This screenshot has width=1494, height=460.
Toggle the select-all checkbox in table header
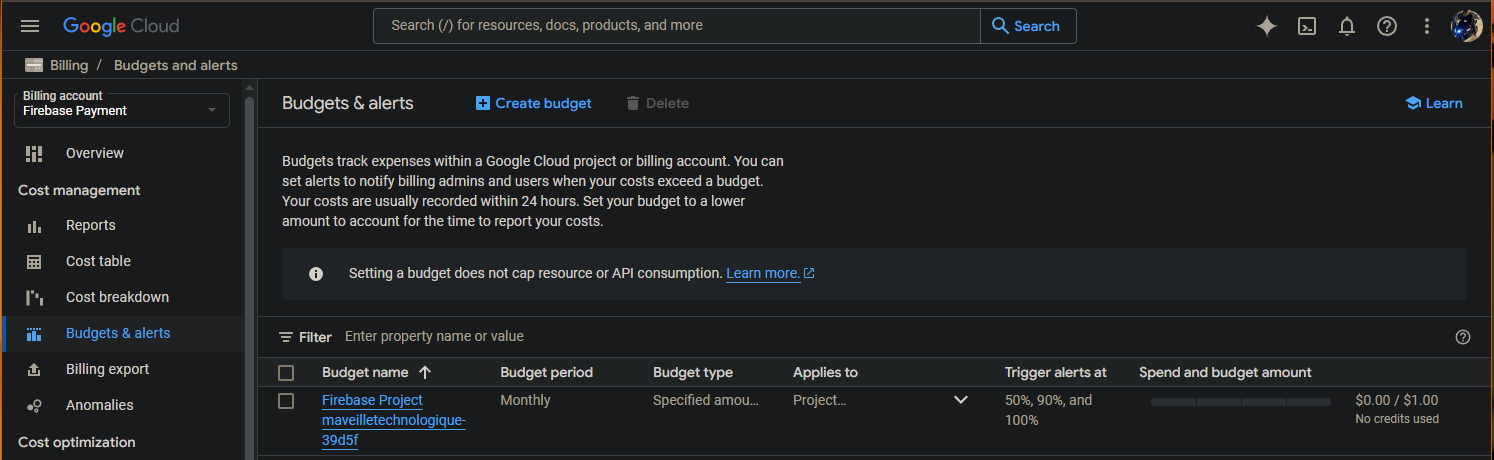(x=286, y=373)
